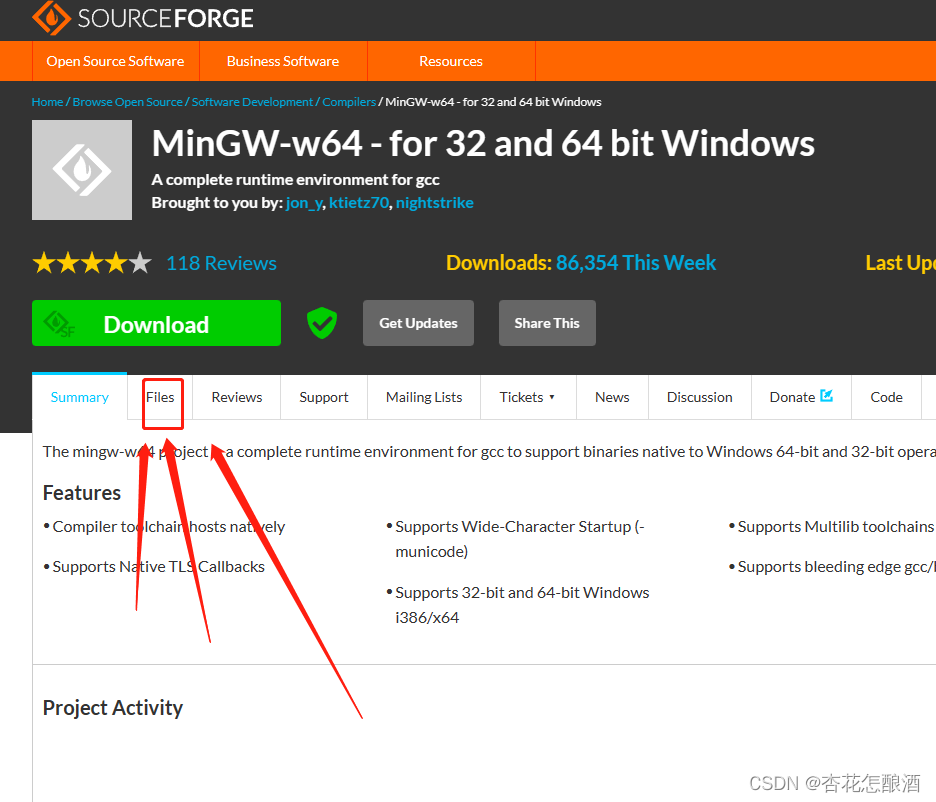Open the News tab

click(612, 397)
